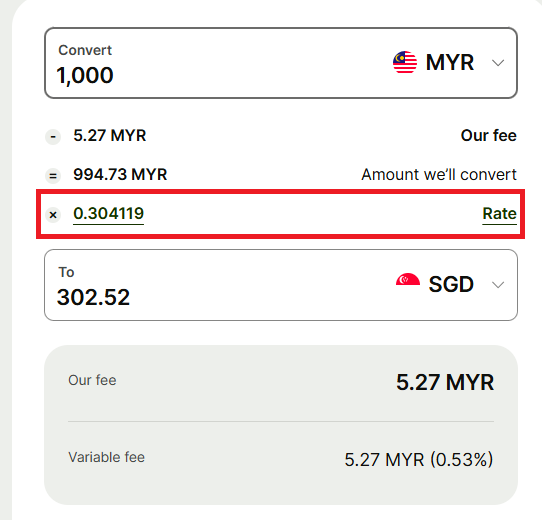Open the underlined 0.304119 rate link

click(x=109, y=214)
